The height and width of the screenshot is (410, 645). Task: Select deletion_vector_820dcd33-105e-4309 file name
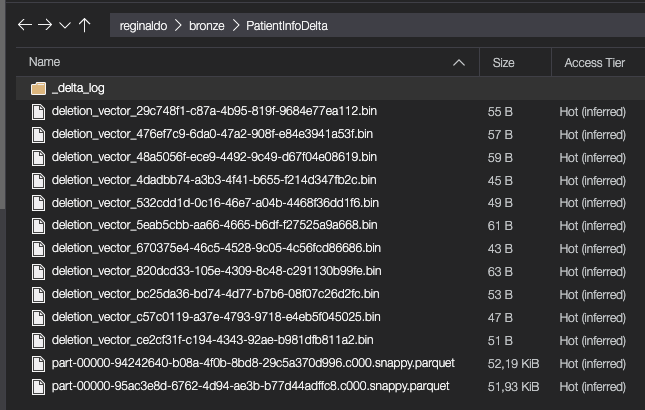[x=216, y=271]
